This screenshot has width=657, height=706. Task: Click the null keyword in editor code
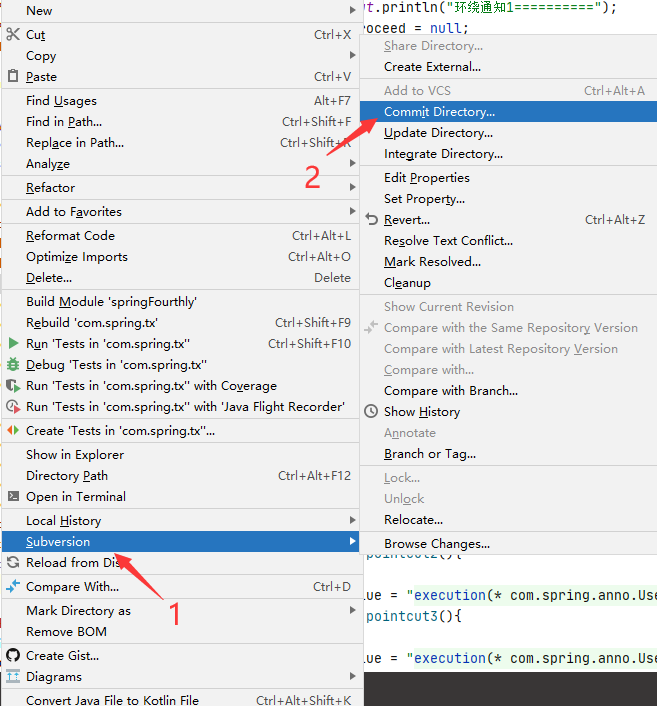(x=445, y=28)
